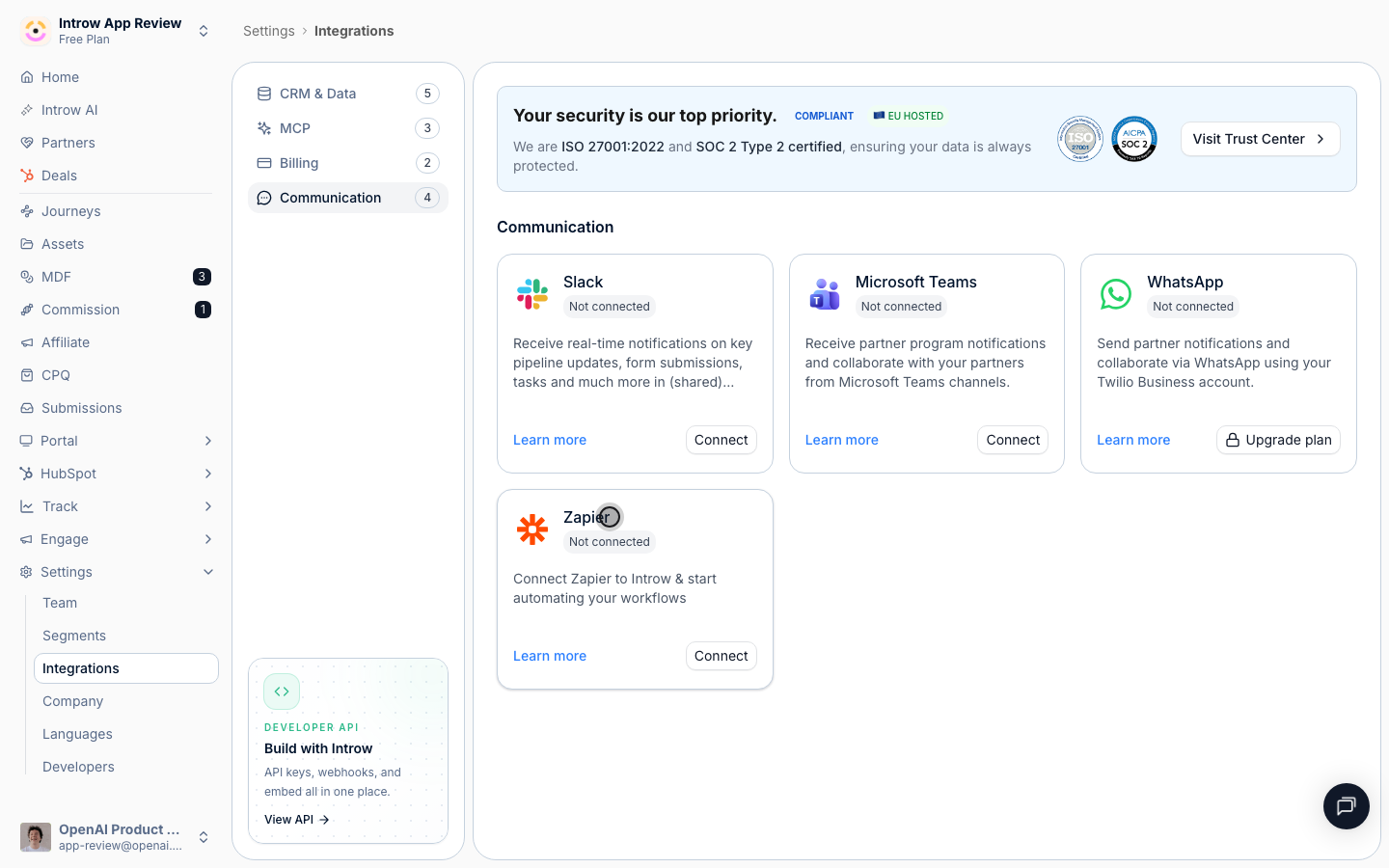Click the Billing card icon
The image size is (1389, 868).
(x=264, y=163)
